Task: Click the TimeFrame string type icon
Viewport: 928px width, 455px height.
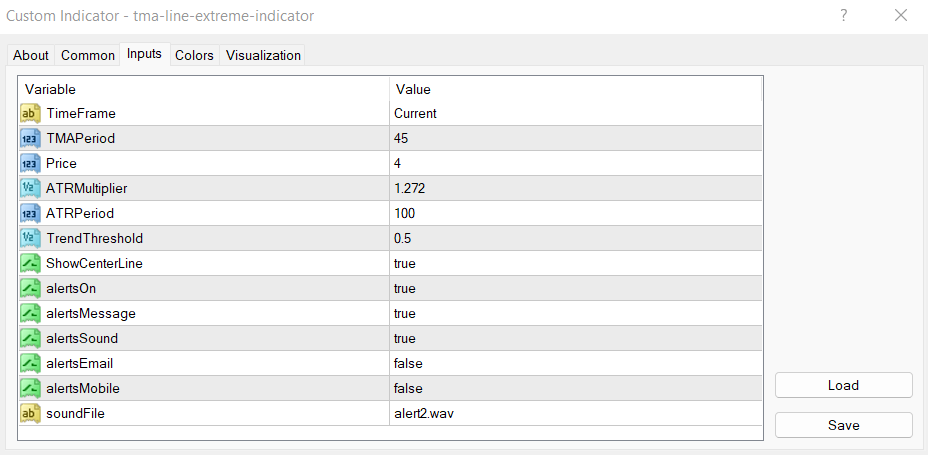Action: [x=30, y=113]
